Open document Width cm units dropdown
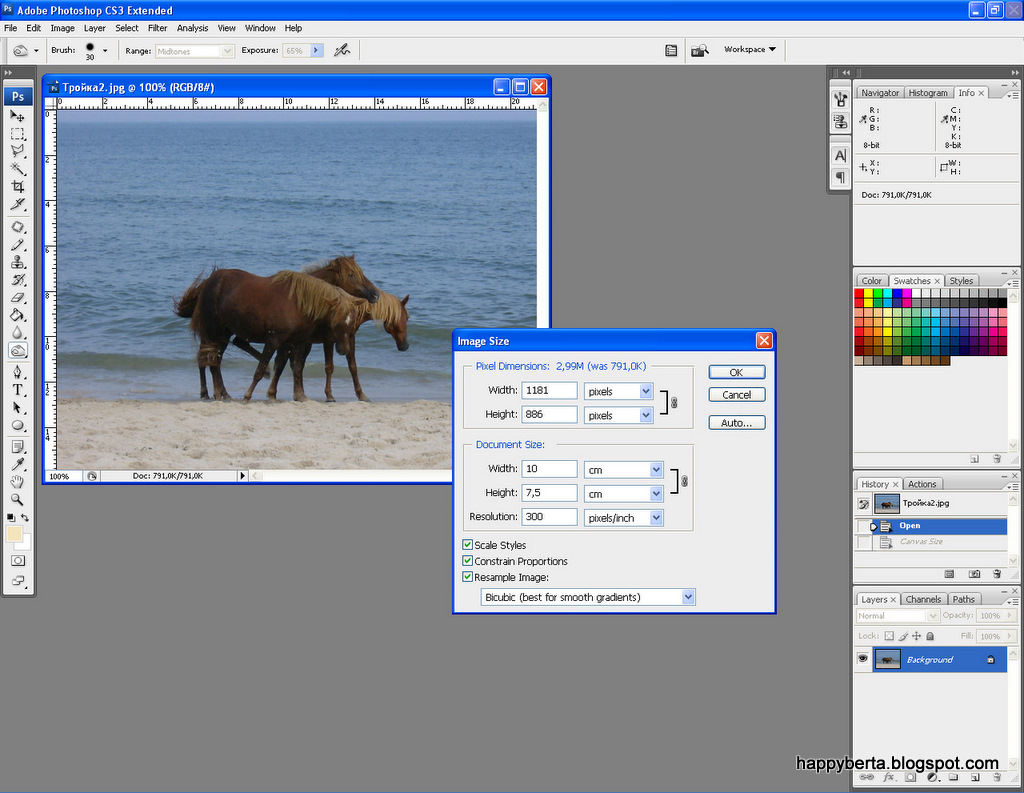 (x=656, y=469)
